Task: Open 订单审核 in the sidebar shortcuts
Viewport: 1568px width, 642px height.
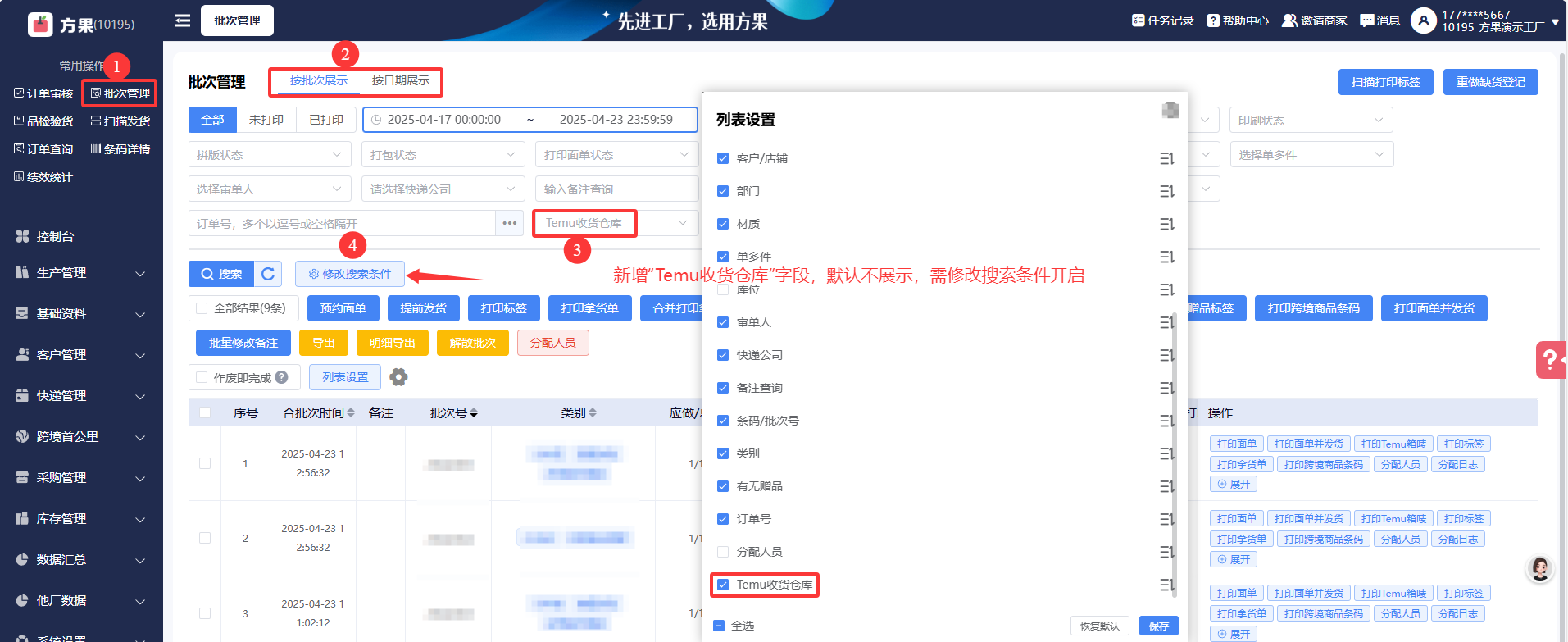Action: point(43,93)
